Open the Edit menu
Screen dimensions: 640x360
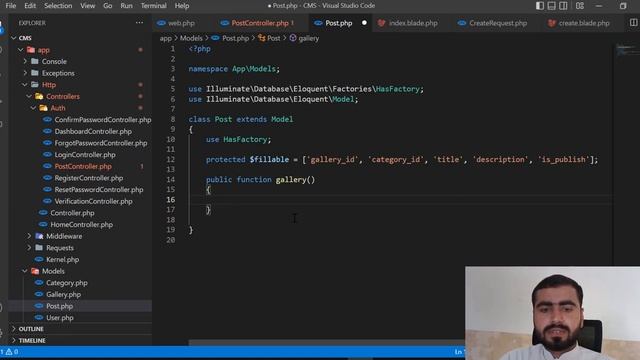pos(30,6)
